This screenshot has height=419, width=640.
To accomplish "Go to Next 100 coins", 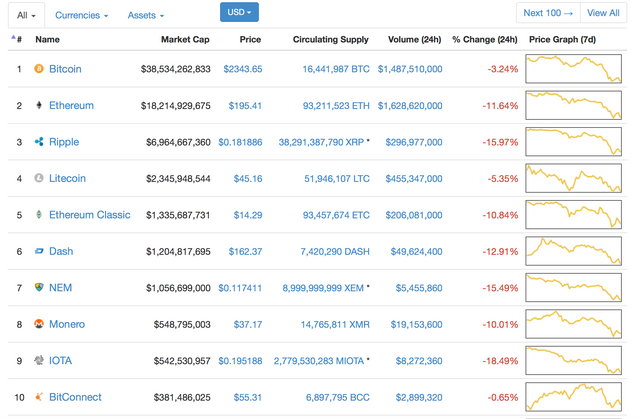I will (x=548, y=13).
